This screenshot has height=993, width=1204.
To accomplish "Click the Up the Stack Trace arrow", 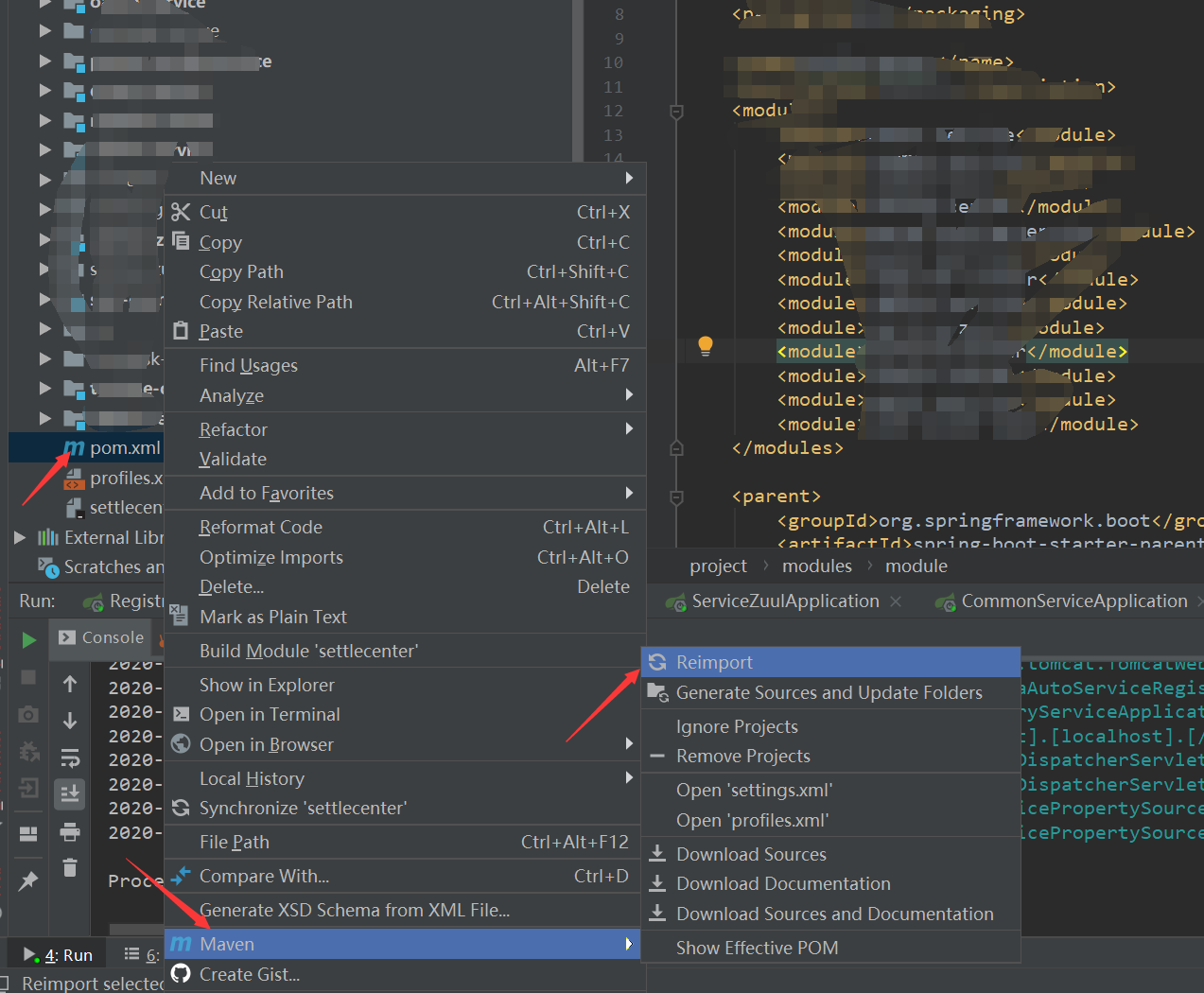I will [x=69, y=683].
